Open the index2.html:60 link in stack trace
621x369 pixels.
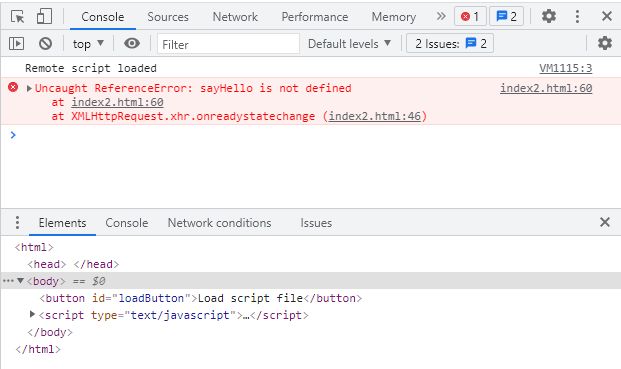pos(117,102)
